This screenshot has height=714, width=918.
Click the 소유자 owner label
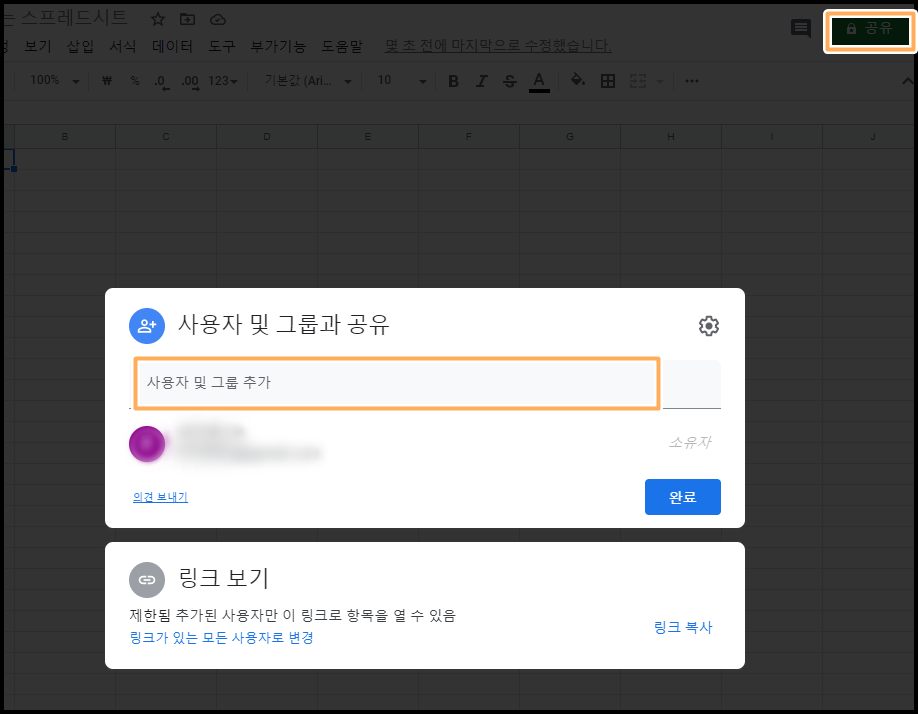pyautogui.click(x=690, y=443)
